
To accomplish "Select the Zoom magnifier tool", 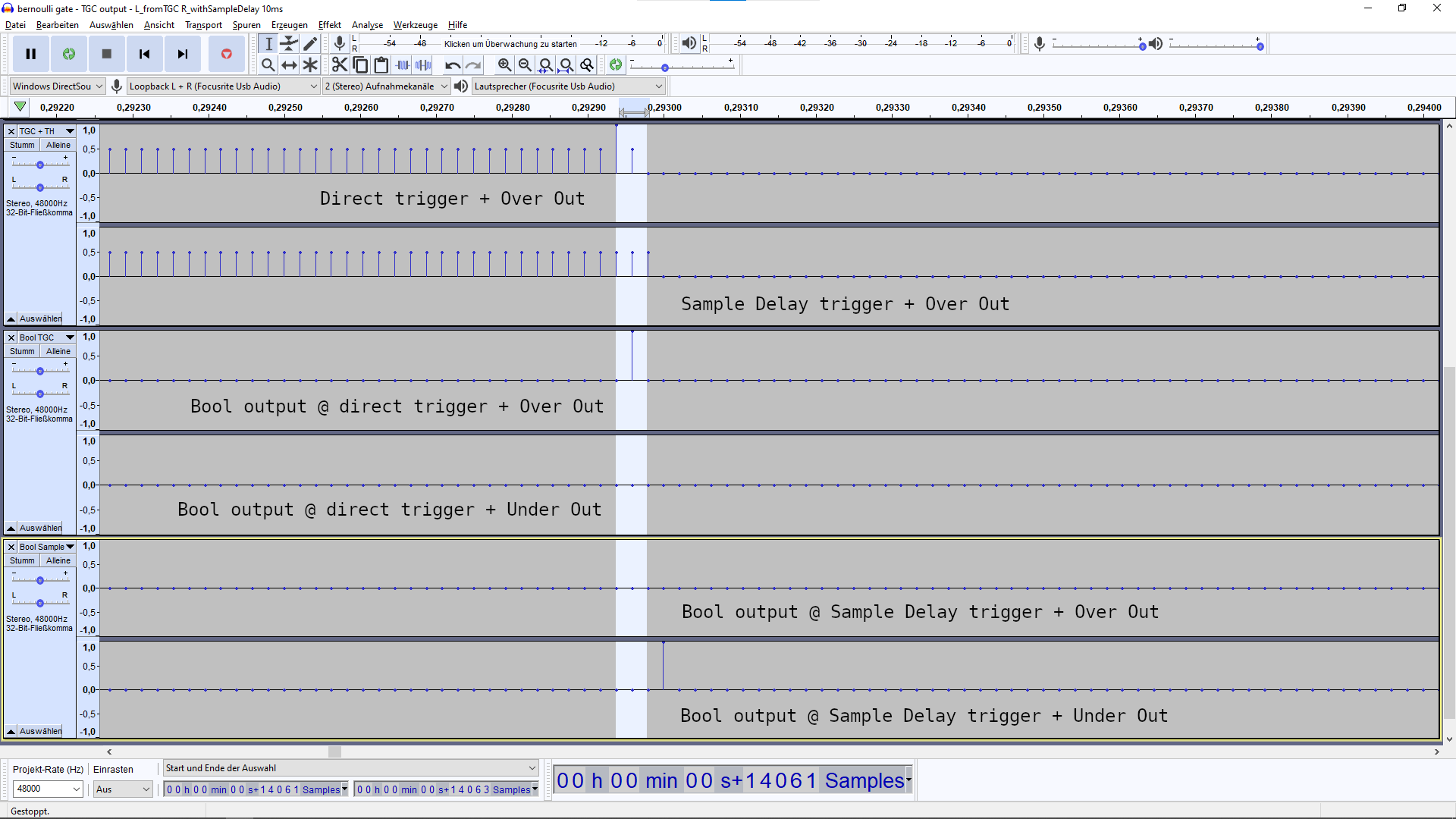I will click(268, 65).
